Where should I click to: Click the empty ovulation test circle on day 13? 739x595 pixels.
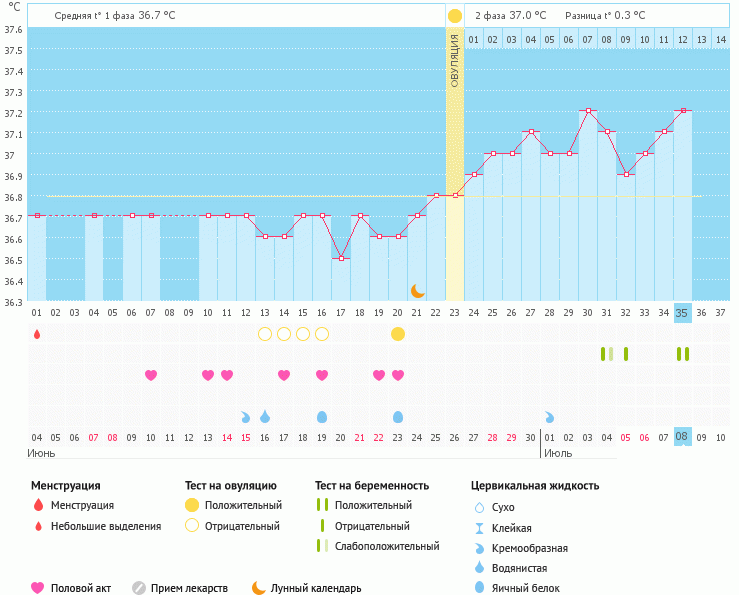(265, 334)
